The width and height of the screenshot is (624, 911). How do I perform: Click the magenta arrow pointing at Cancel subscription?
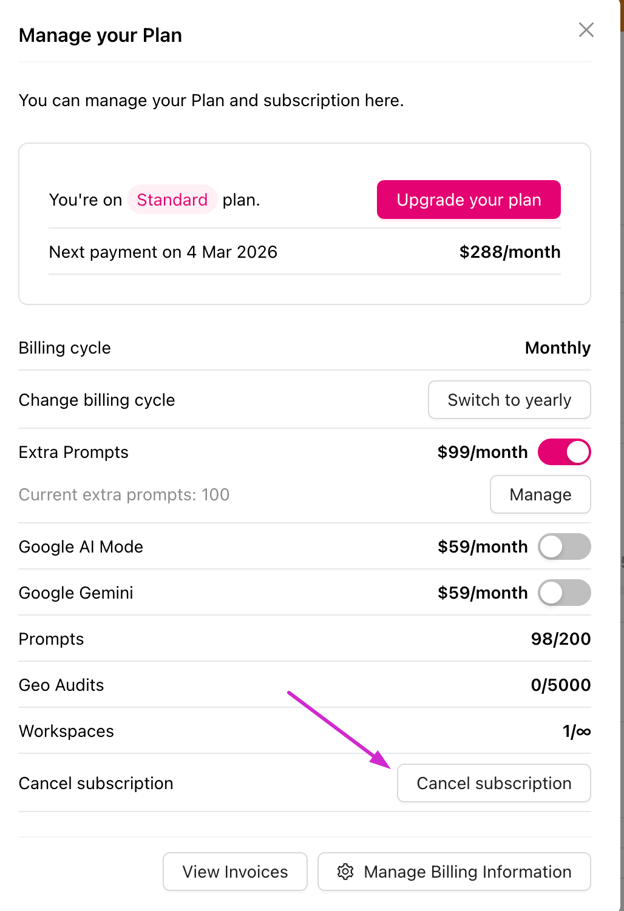point(340,728)
